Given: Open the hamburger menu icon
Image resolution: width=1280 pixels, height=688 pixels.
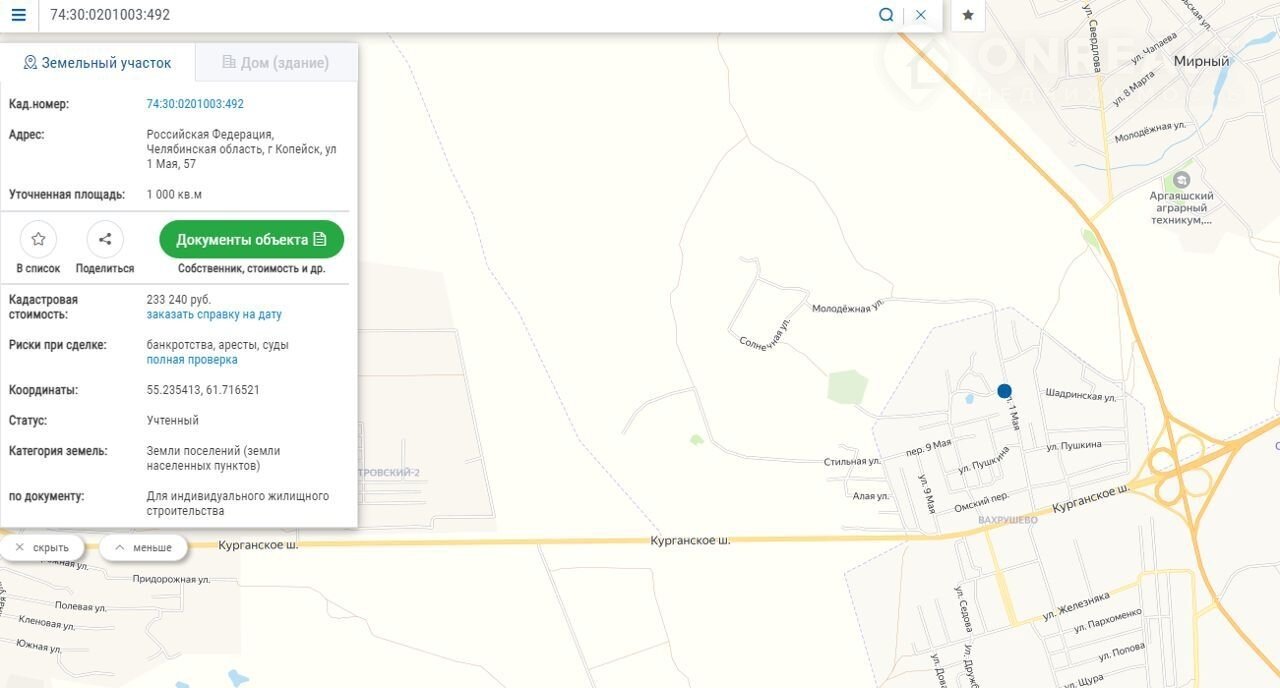Looking at the screenshot, I should pos(18,15).
